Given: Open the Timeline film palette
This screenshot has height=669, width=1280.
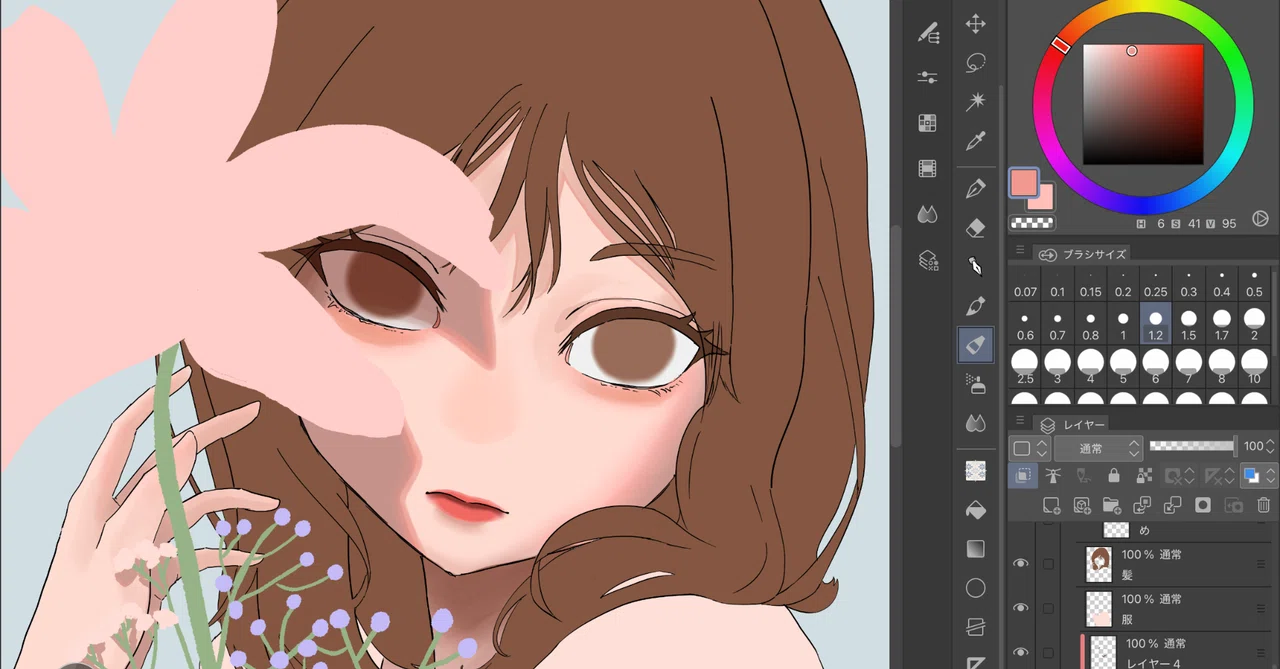Looking at the screenshot, I should (x=927, y=169).
